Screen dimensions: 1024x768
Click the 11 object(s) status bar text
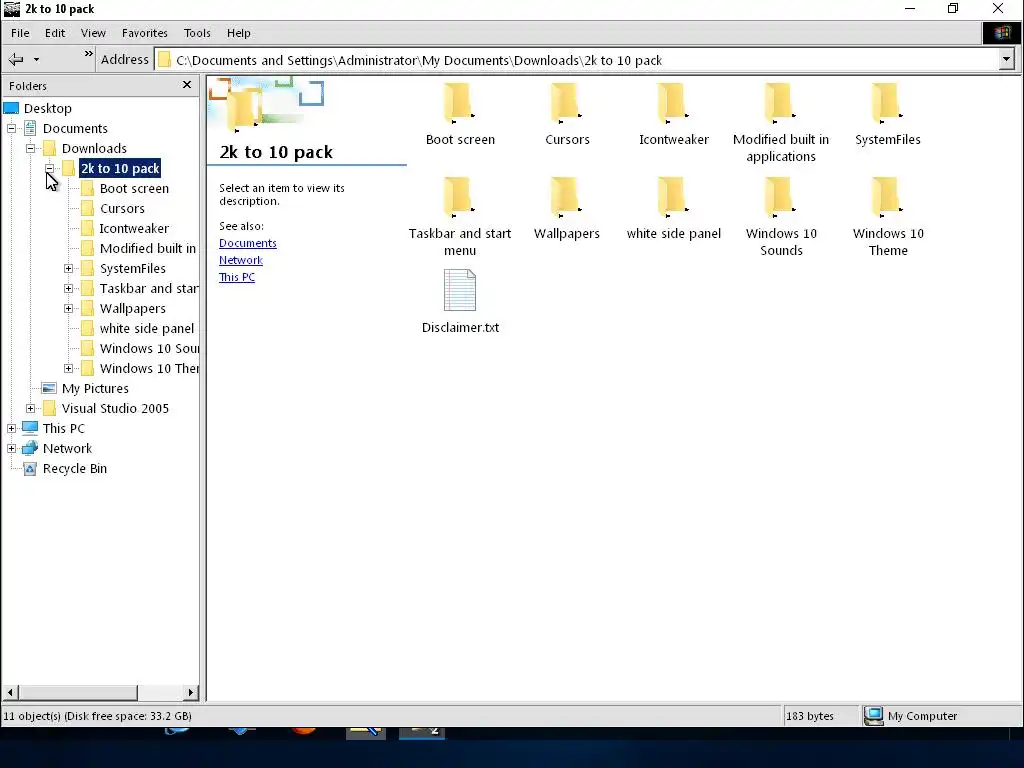pos(97,716)
